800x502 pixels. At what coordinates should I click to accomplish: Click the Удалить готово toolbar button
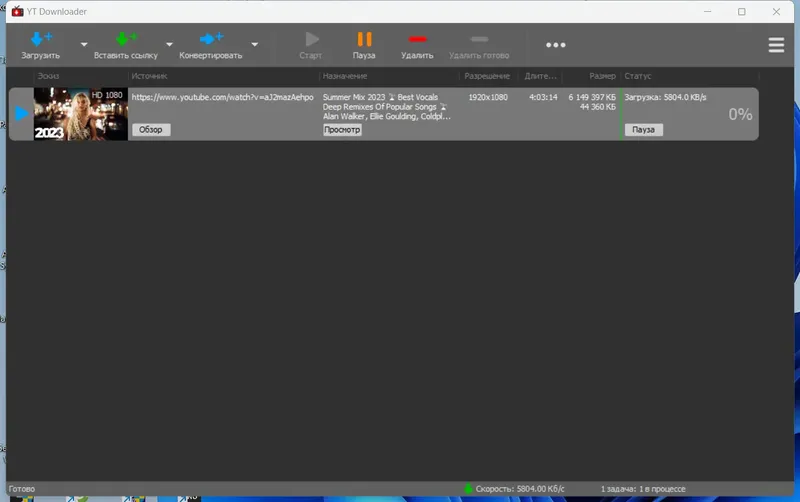click(x=479, y=45)
